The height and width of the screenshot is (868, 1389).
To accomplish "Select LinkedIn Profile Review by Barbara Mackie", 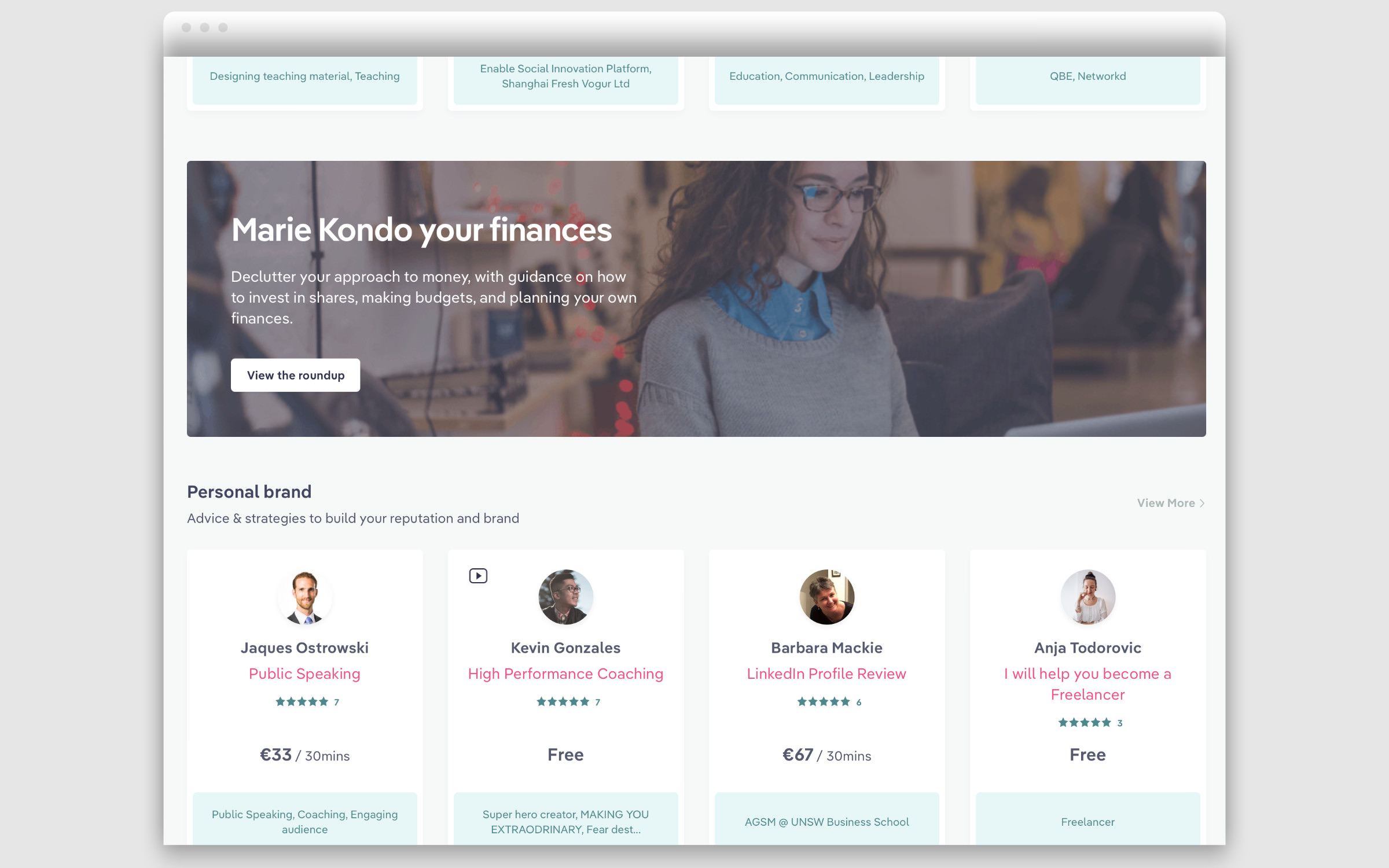I will pyautogui.click(x=826, y=673).
